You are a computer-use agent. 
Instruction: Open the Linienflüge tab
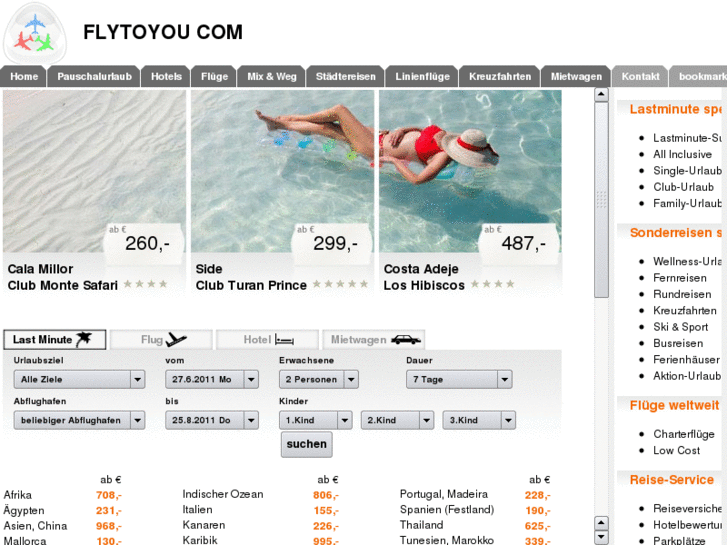click(422, 77)
